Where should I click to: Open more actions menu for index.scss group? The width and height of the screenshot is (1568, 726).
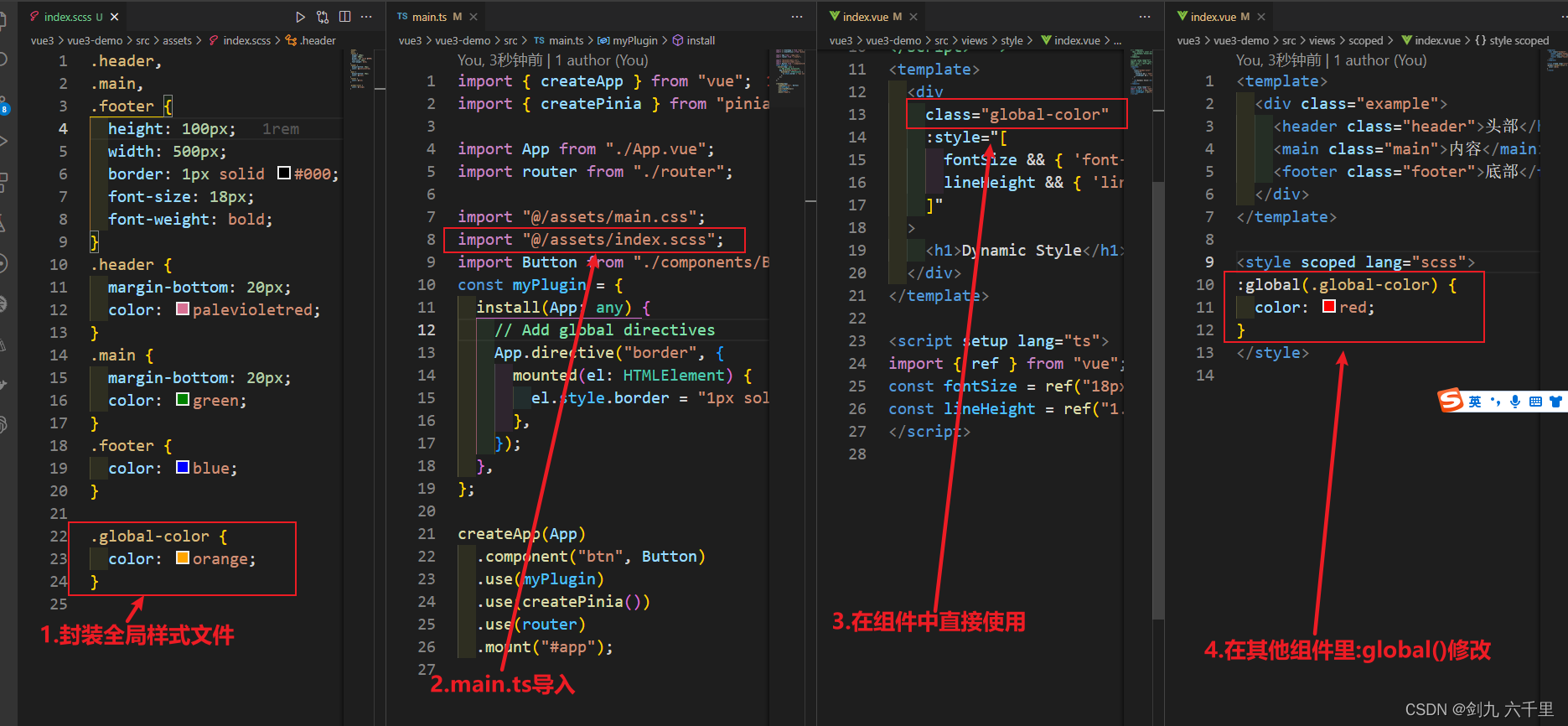[366, 17]
